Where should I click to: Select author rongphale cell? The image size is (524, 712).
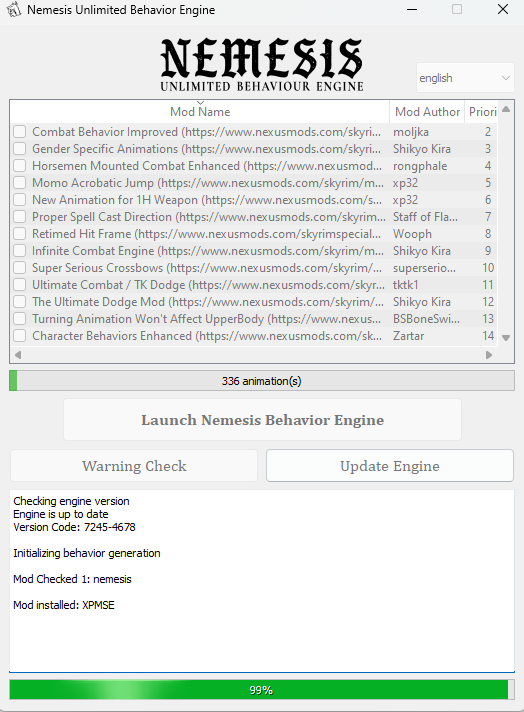420,166
